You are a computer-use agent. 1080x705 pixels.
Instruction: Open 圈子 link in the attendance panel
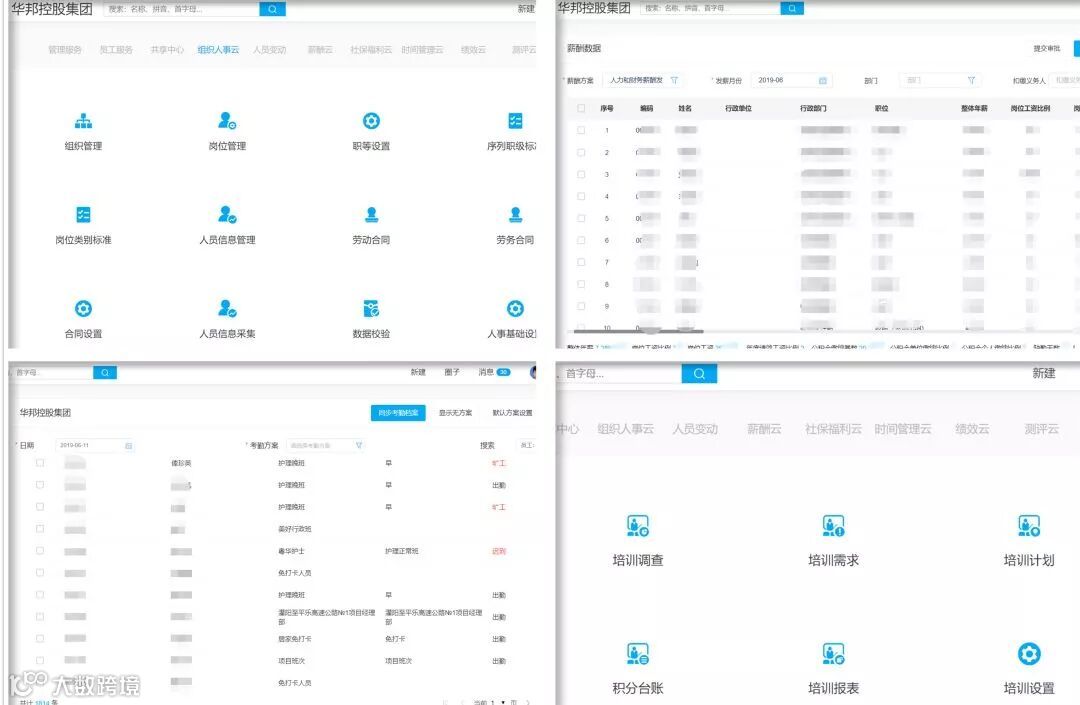pyautogui.click(x=452, y=372)
